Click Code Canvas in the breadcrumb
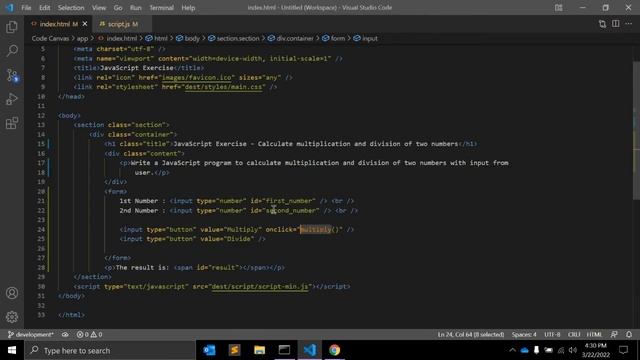Viewport: 640px width, 360px height. (50, 38)
